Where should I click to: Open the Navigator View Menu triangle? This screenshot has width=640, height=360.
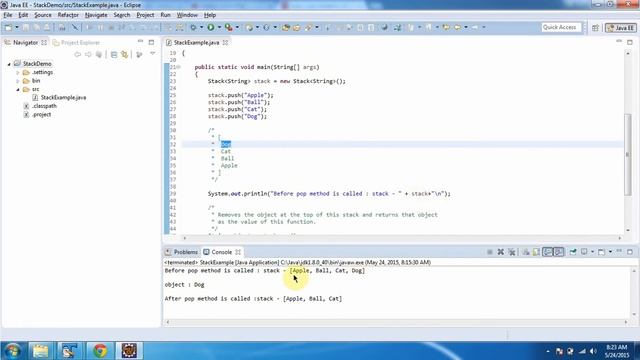coord(153,54)
